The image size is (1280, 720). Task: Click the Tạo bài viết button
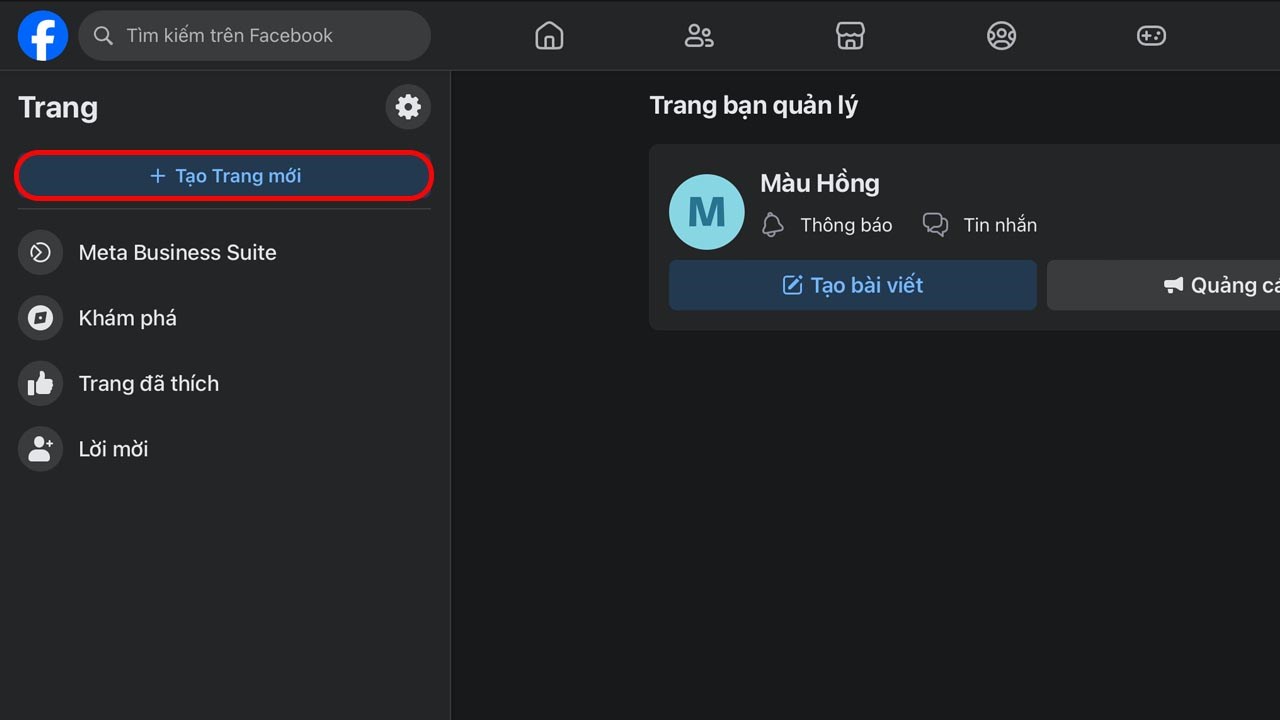click(853, 286)
